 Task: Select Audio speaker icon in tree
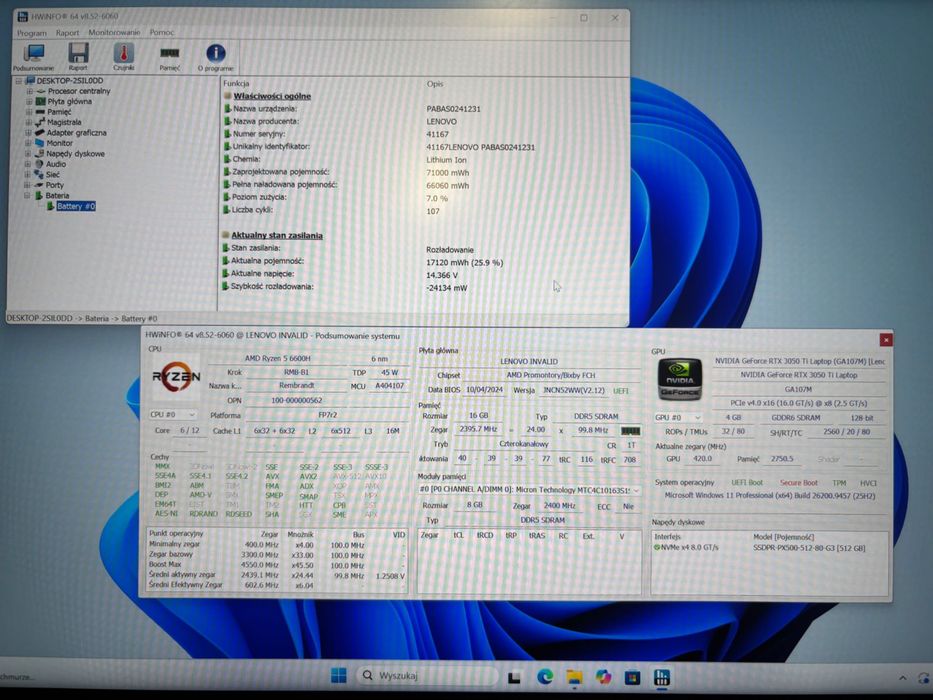(x=39, y=164)
